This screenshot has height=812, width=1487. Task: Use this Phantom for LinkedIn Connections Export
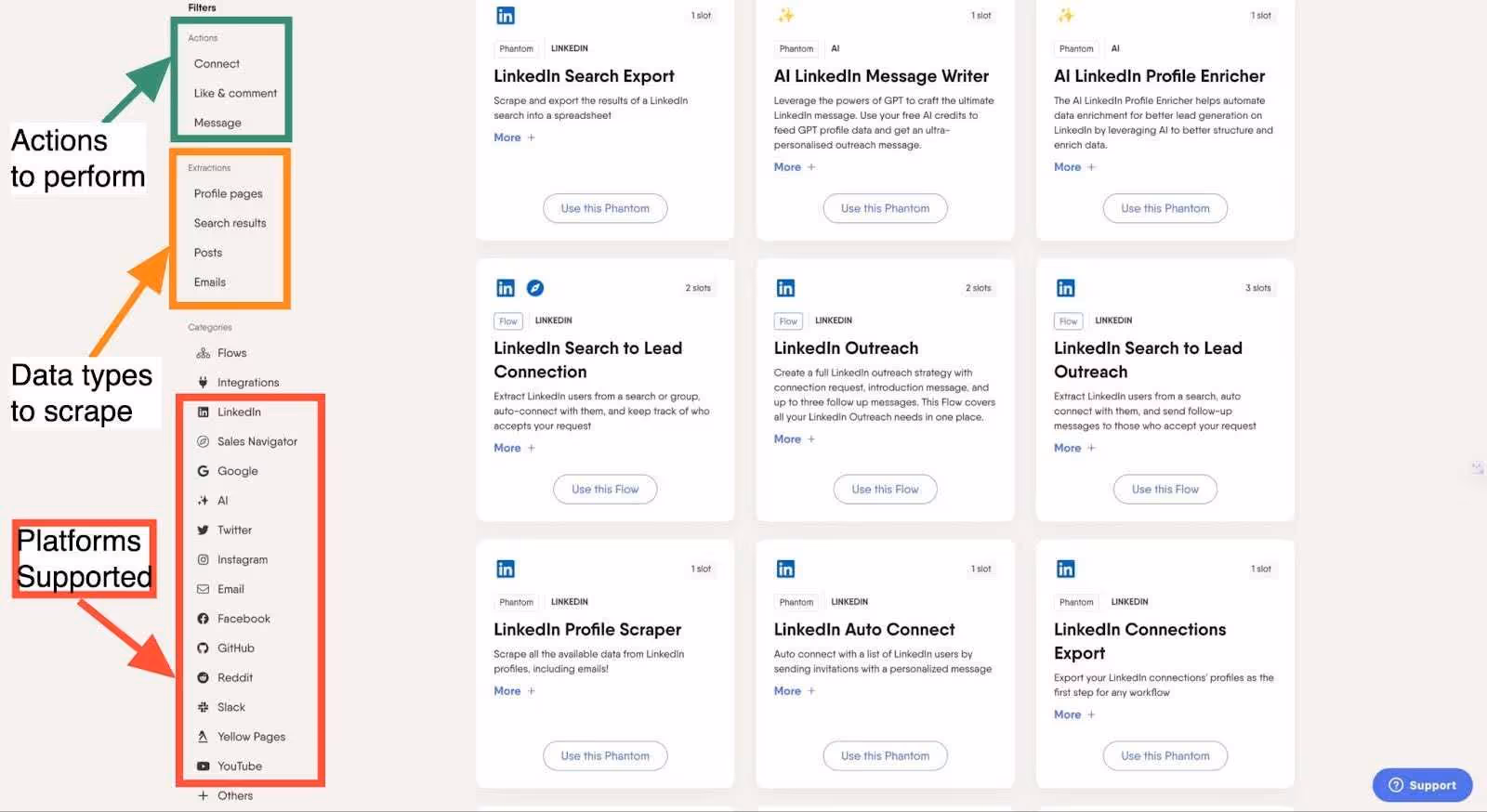click(1165, 756)
